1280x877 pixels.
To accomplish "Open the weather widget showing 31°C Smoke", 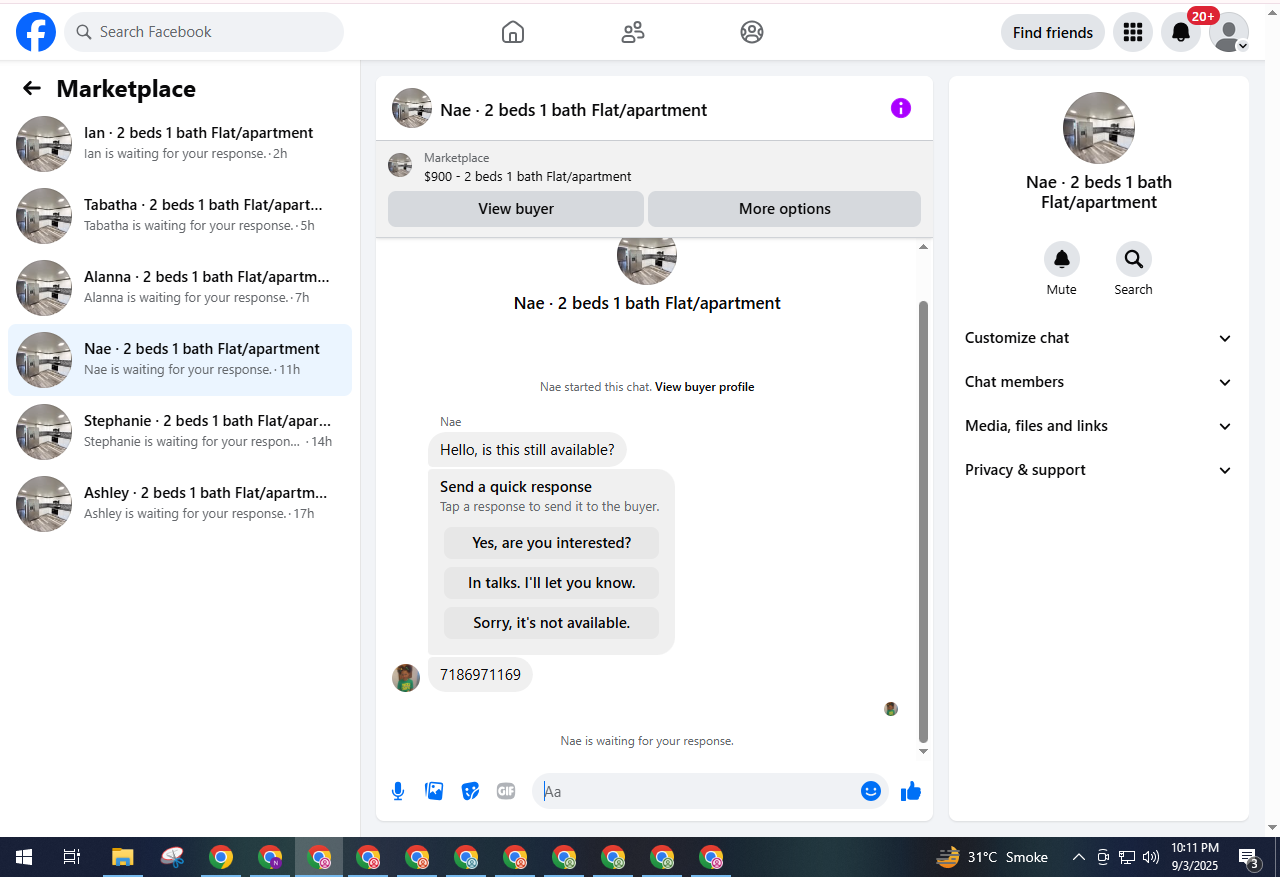I will (x=992, y=857).
